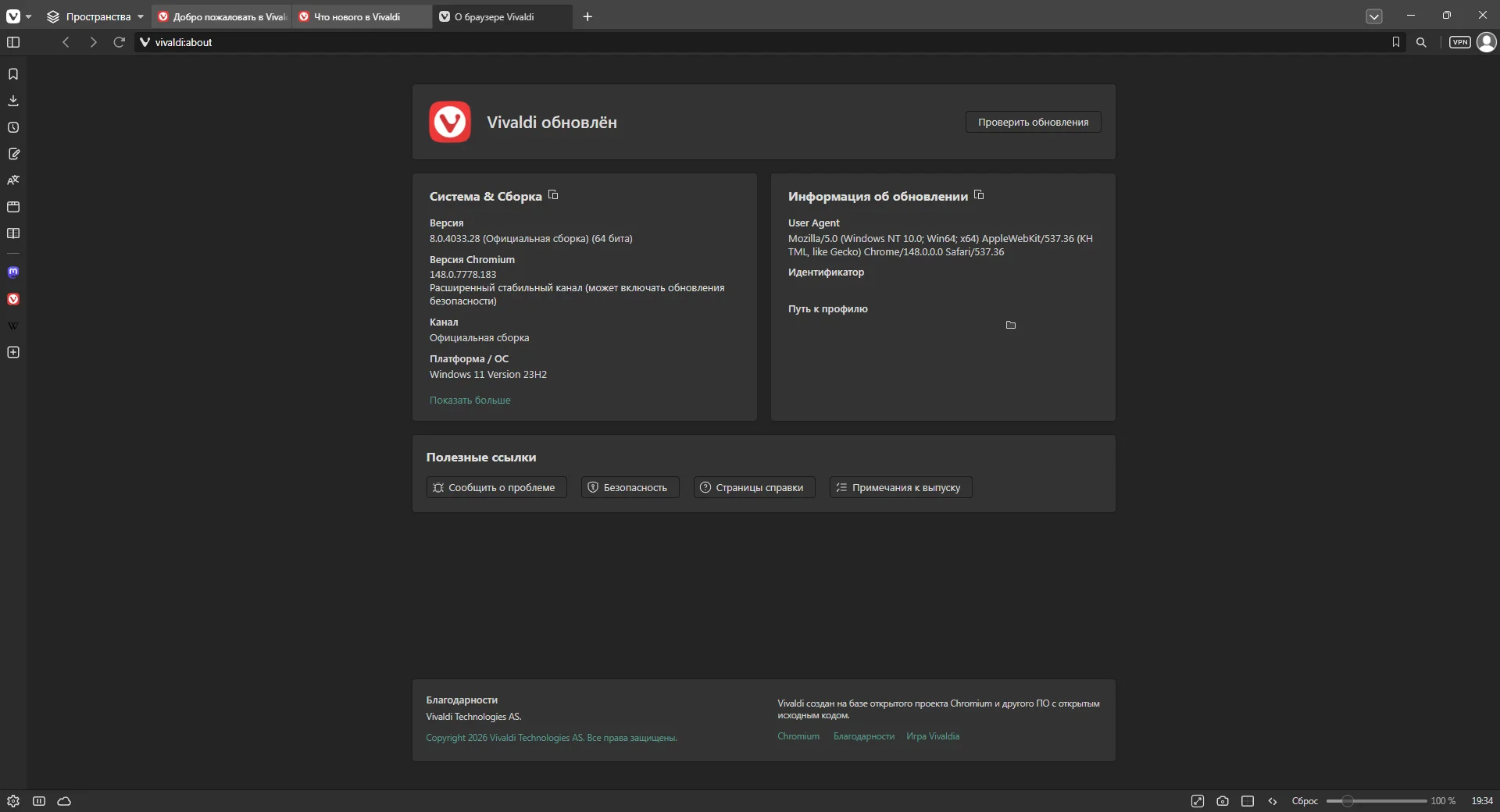1500x812 pixels.
Task: Toggle tab tiling in status bar
Action: point(1248,801)
